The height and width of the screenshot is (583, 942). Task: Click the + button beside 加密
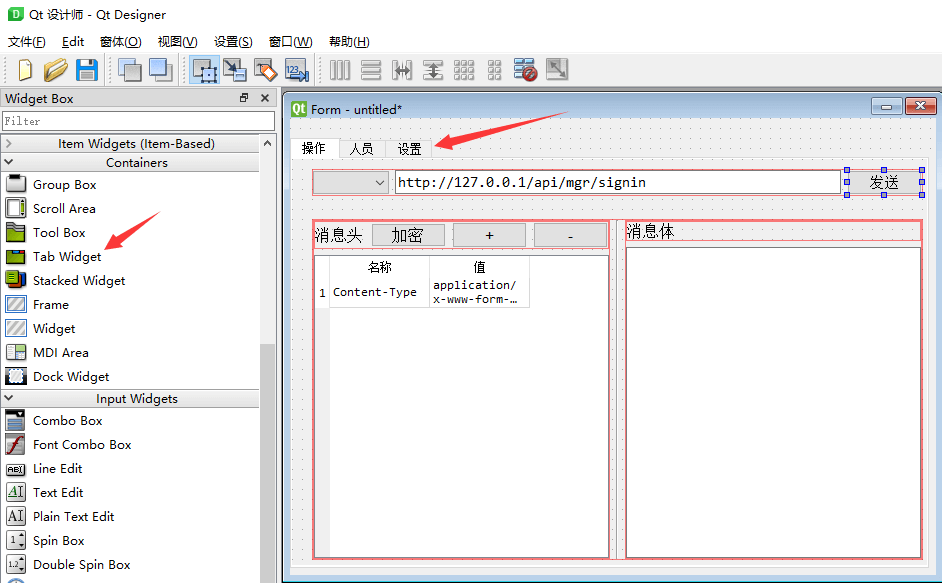pyautogui.click(x=489, y=236)
